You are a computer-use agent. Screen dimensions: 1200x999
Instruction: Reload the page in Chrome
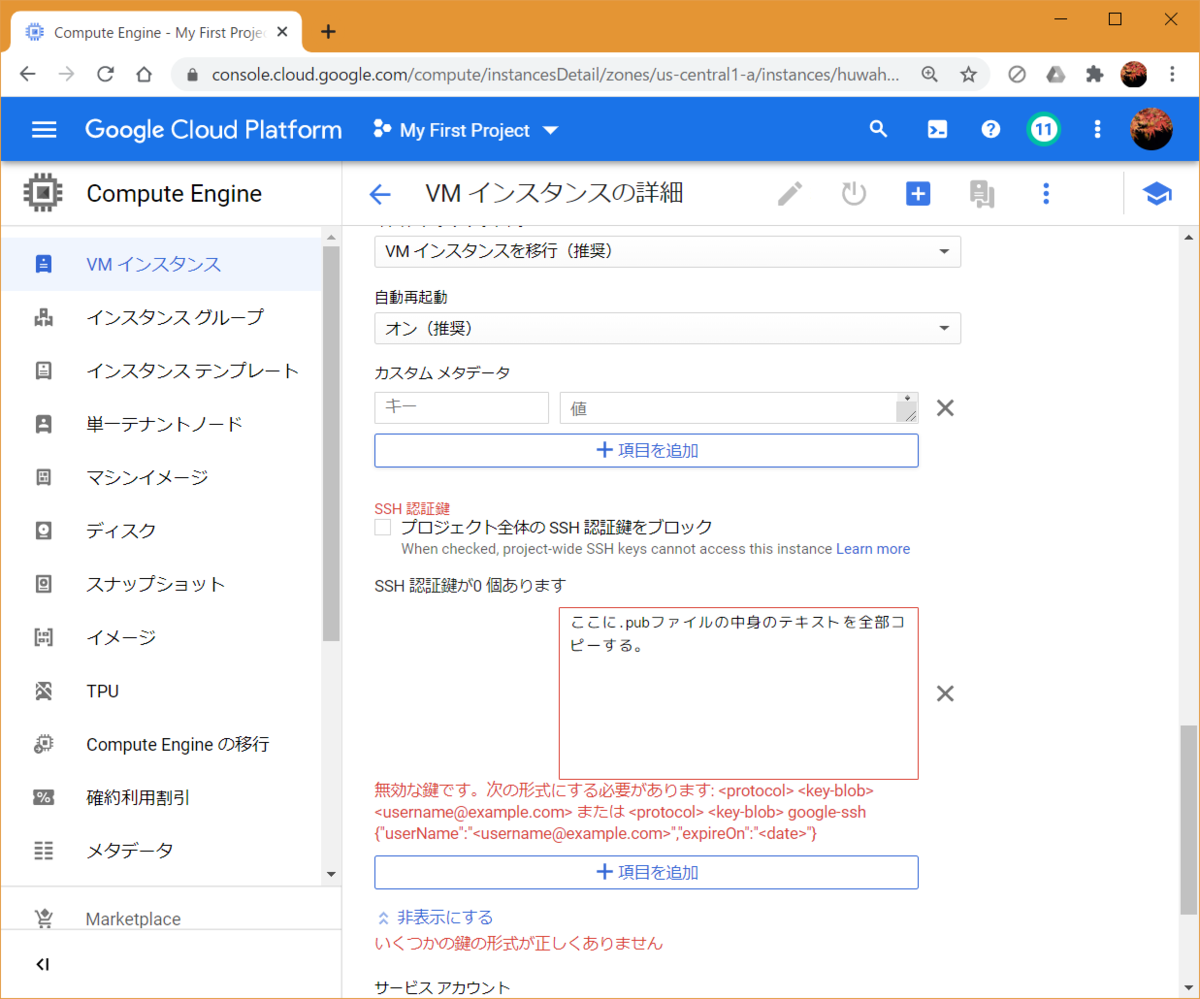click(x=105, y=74)
